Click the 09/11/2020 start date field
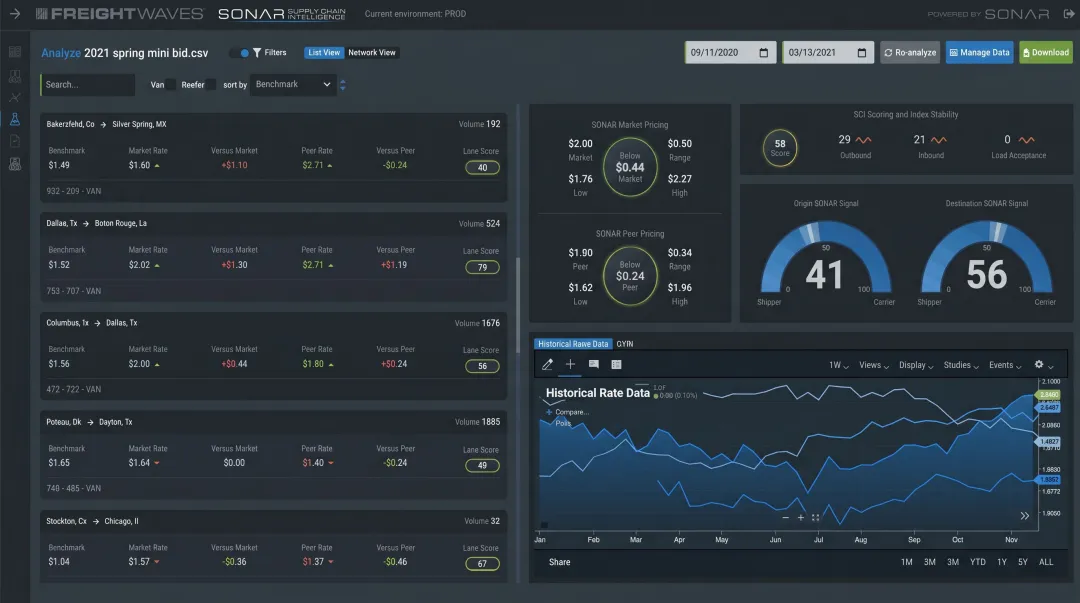 (730, 52)
